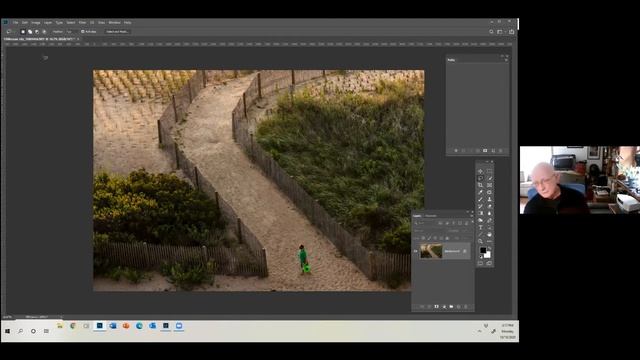Choose Add to selection mode button
640x360 pixels.
point(30,31)
